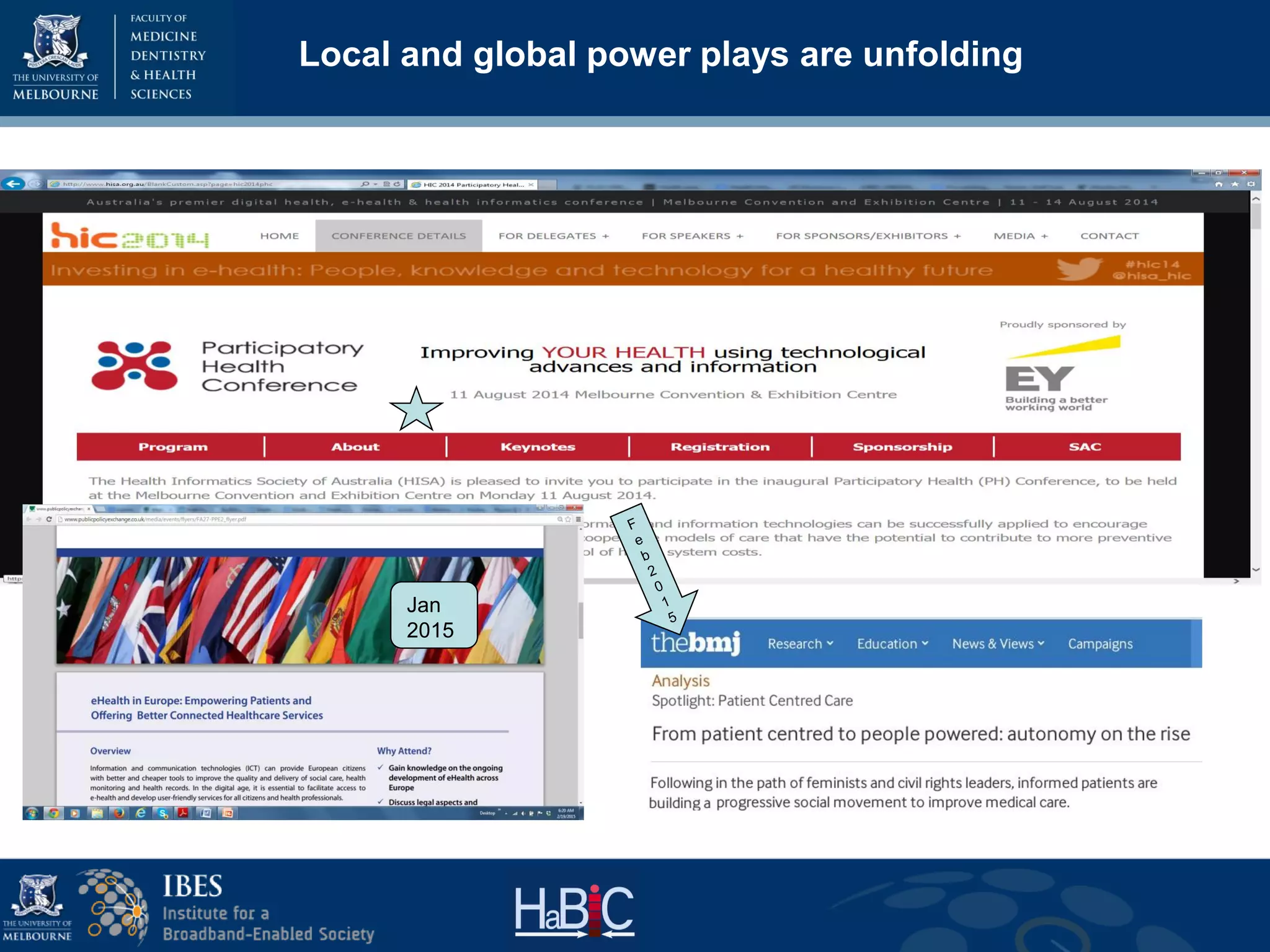Image resolution: width=1270 pixels, height=952 pixels.
Task: Click the Media Player taskbar icon
Action: pos(75,813)
